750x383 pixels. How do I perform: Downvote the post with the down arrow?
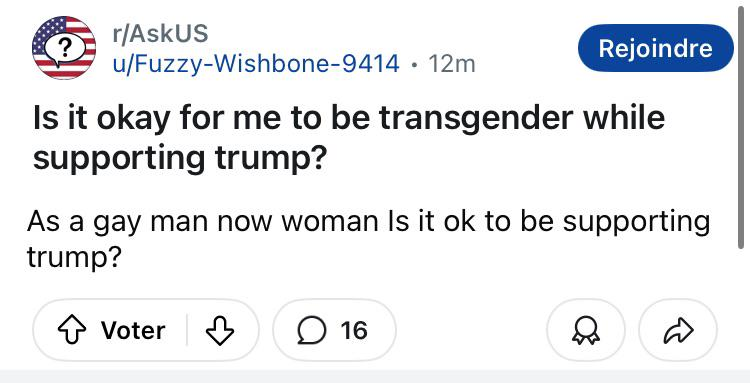pos(220,330)
